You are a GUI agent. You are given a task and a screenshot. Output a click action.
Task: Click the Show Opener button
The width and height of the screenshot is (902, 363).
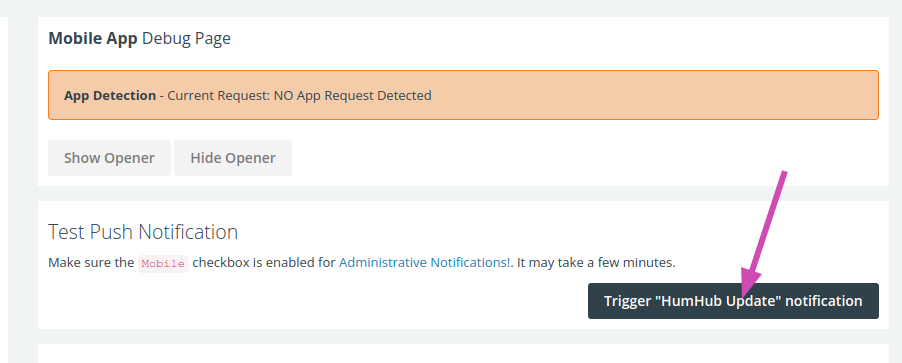point(109,158)
